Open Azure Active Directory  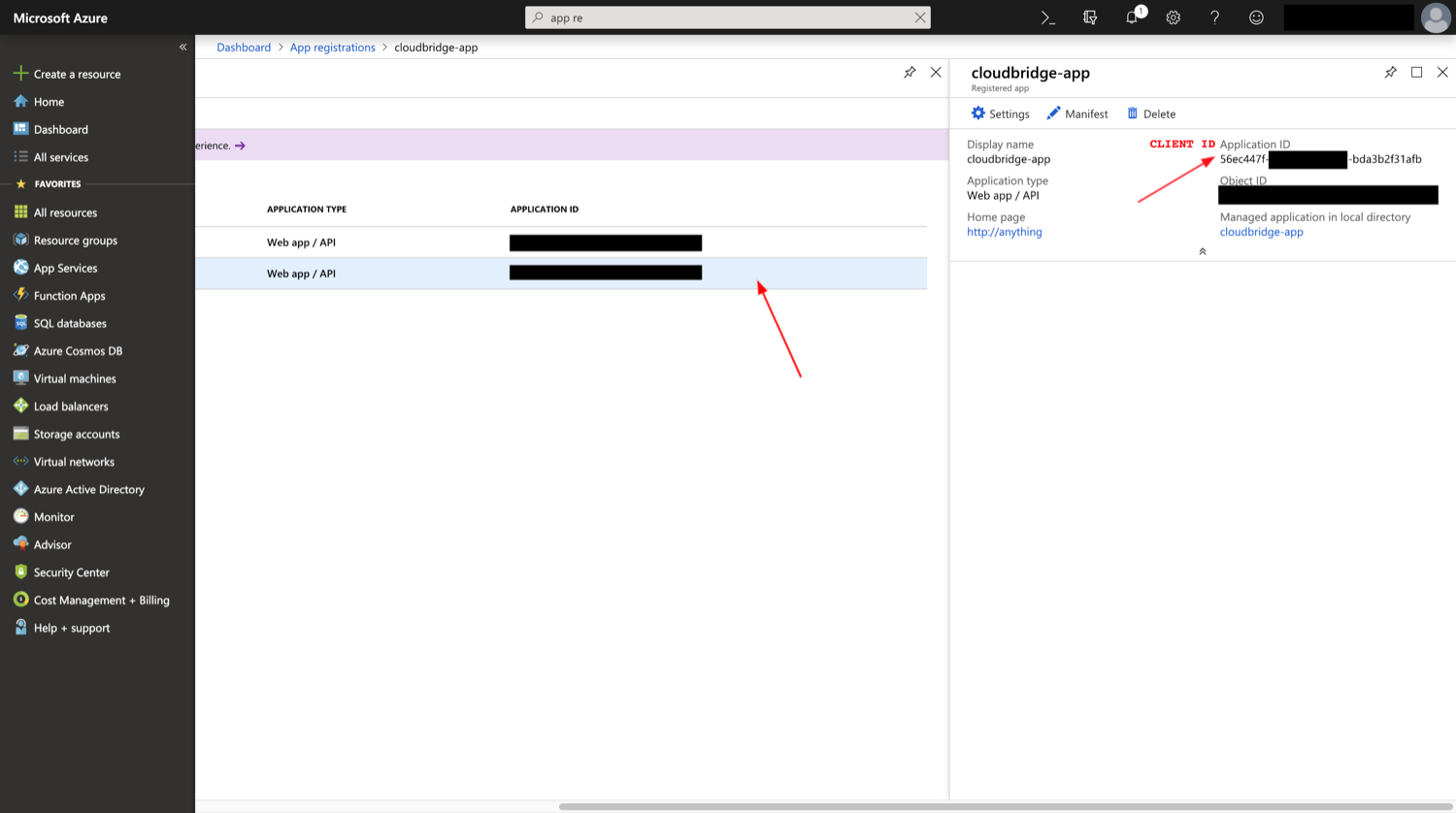tap(79, 490)
